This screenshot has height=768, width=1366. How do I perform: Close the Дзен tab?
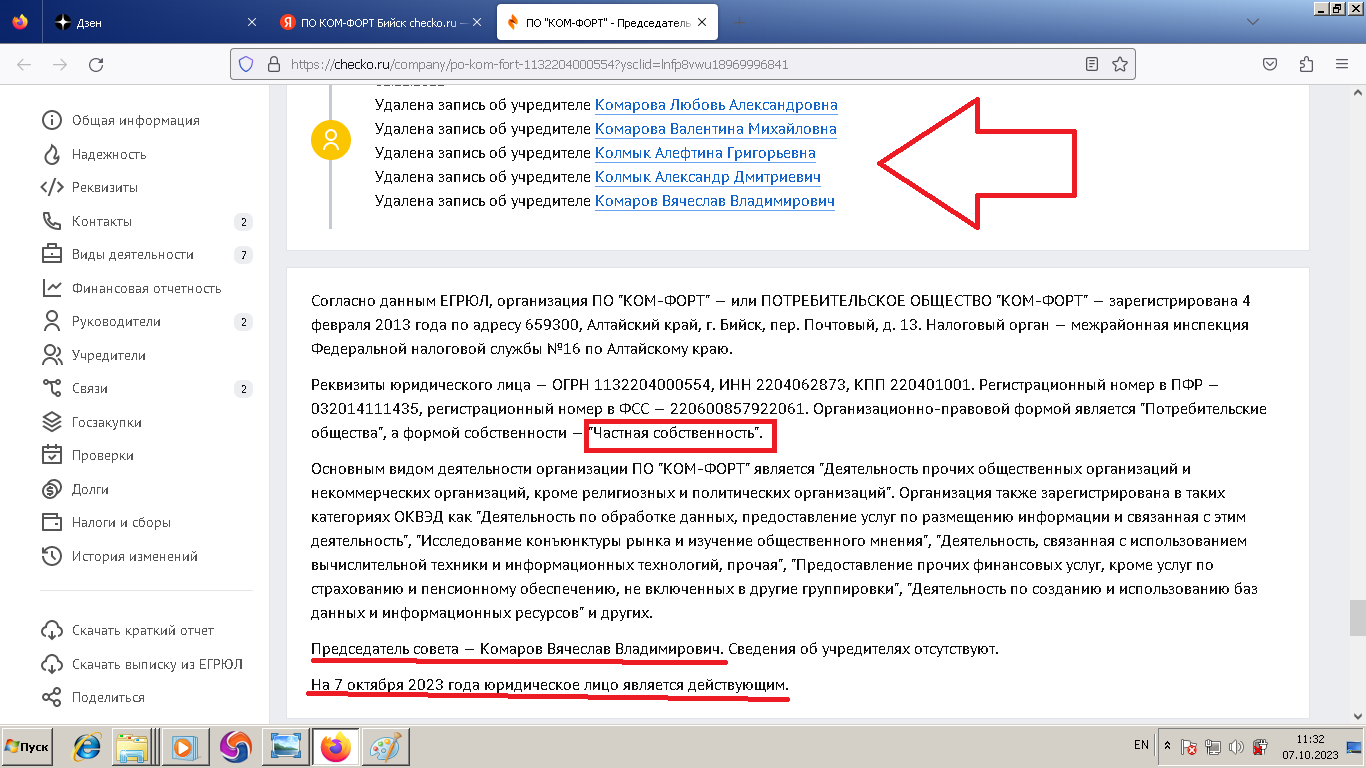(x=250, y=22)
